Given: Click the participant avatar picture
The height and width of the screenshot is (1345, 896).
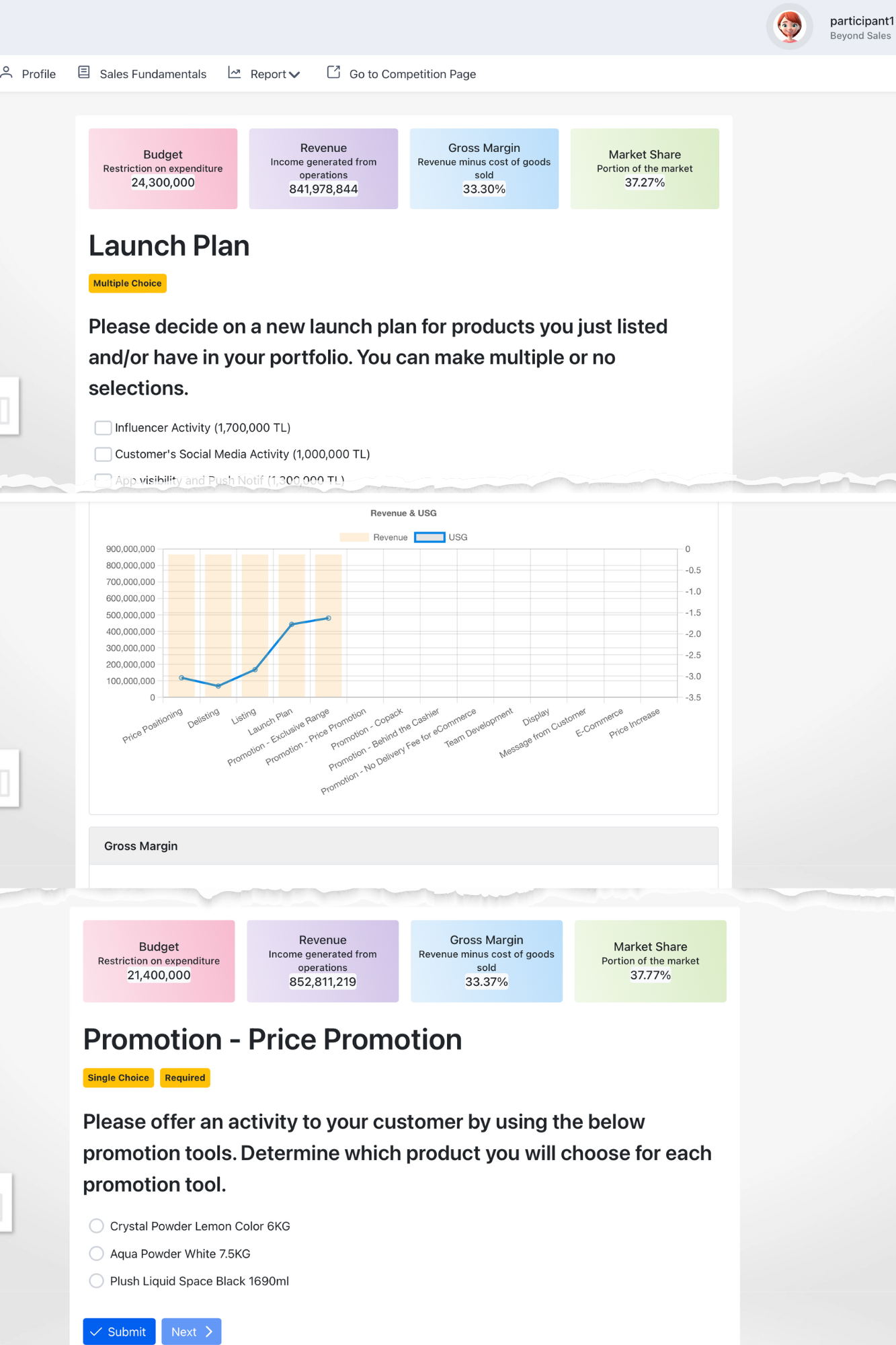Looking at the screenshot, I should (789, 27).
